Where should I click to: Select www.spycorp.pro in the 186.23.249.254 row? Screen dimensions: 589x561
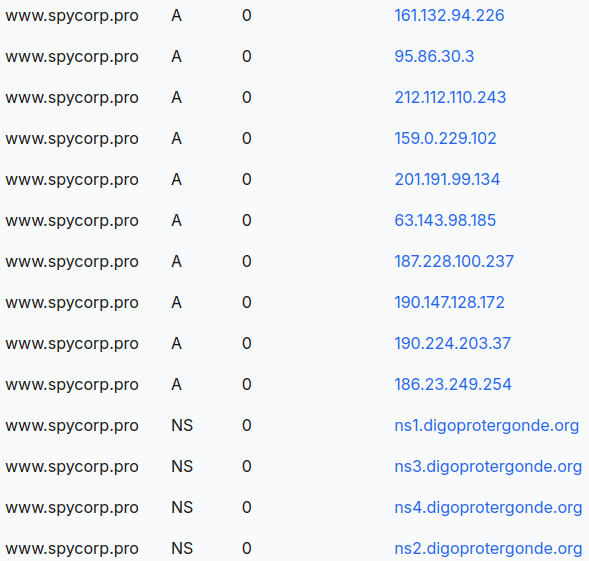point(72,385)
